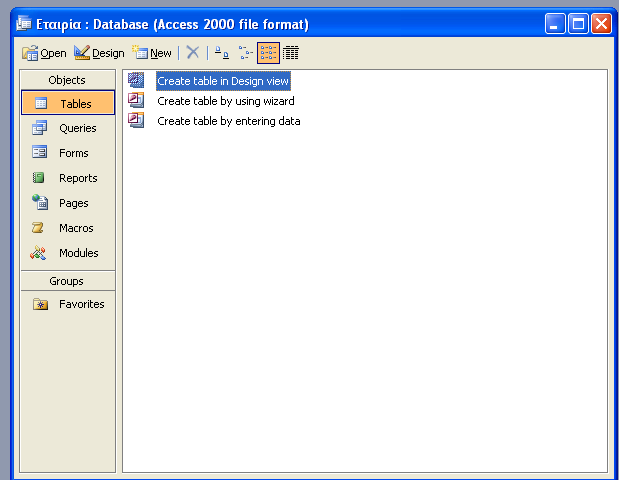Viewport: 619px width, 480px height.
Task: Click the Design view shortcut icon
Action: pyautogui.click(x=136, y=80)
